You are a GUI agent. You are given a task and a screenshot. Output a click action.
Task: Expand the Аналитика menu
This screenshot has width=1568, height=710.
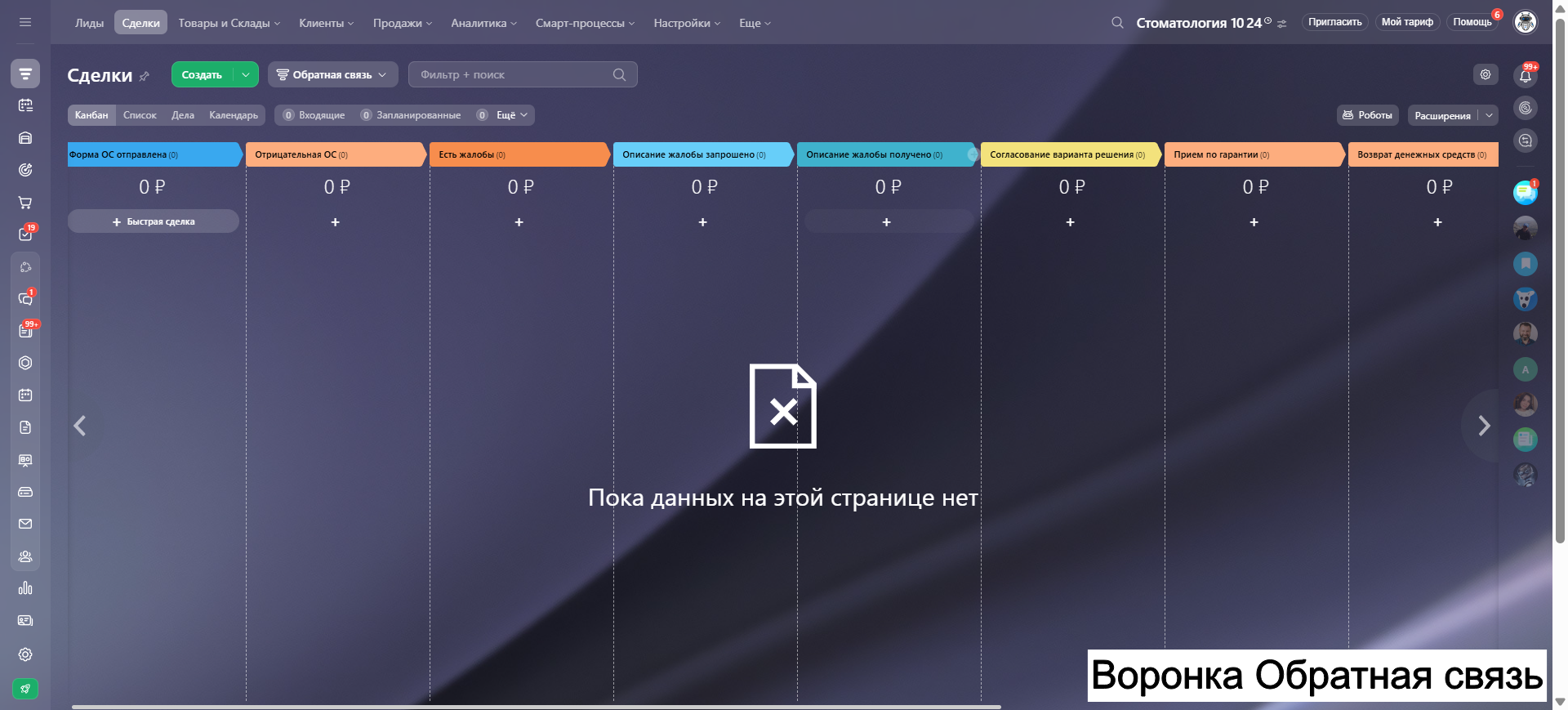point(484,23)
